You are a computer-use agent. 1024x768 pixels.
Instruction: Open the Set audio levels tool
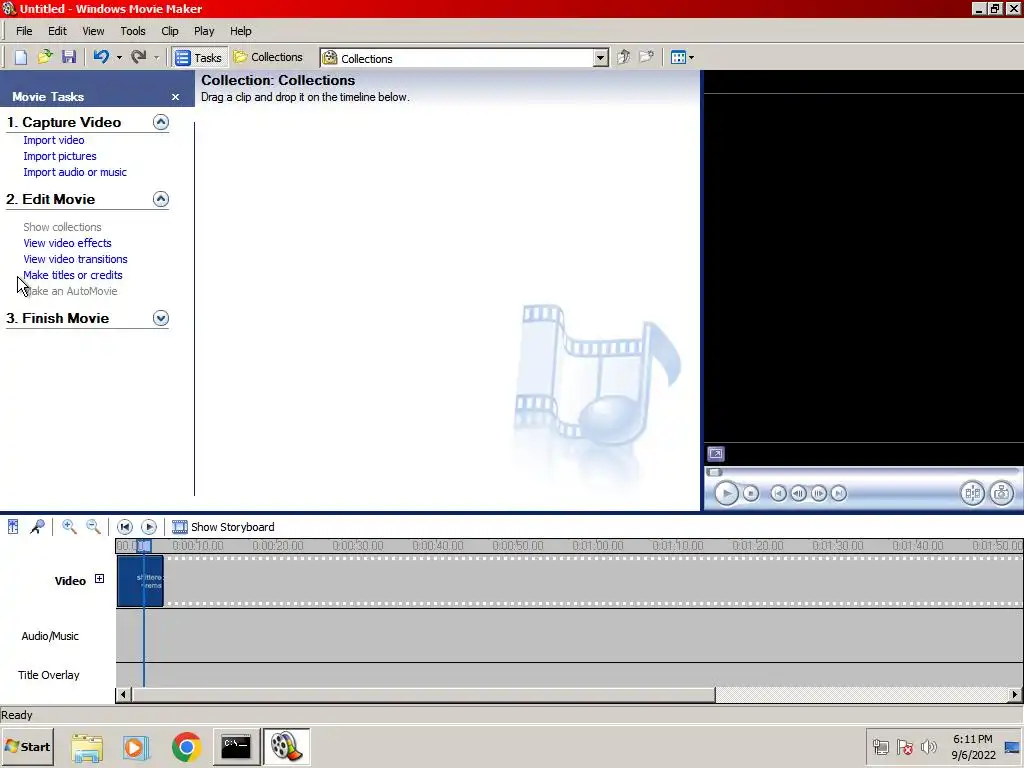pyautogui.click(x=13, y=526)
